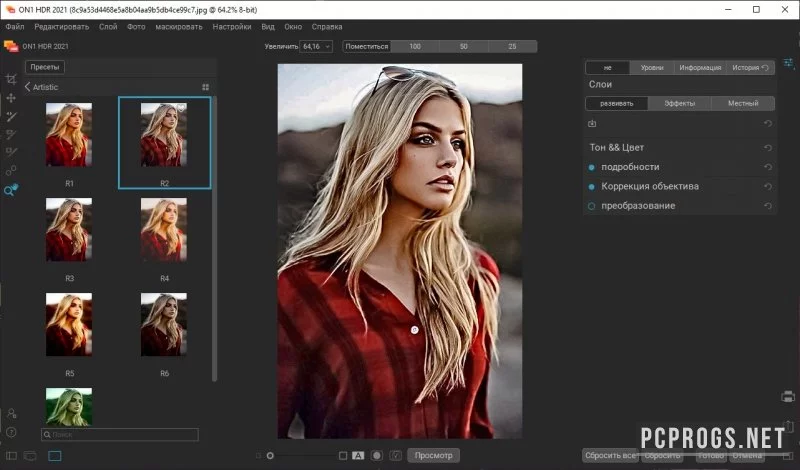This screenshot has width=800, height=470.
Task: Set zoom to 100
Action: pos(415,46)
